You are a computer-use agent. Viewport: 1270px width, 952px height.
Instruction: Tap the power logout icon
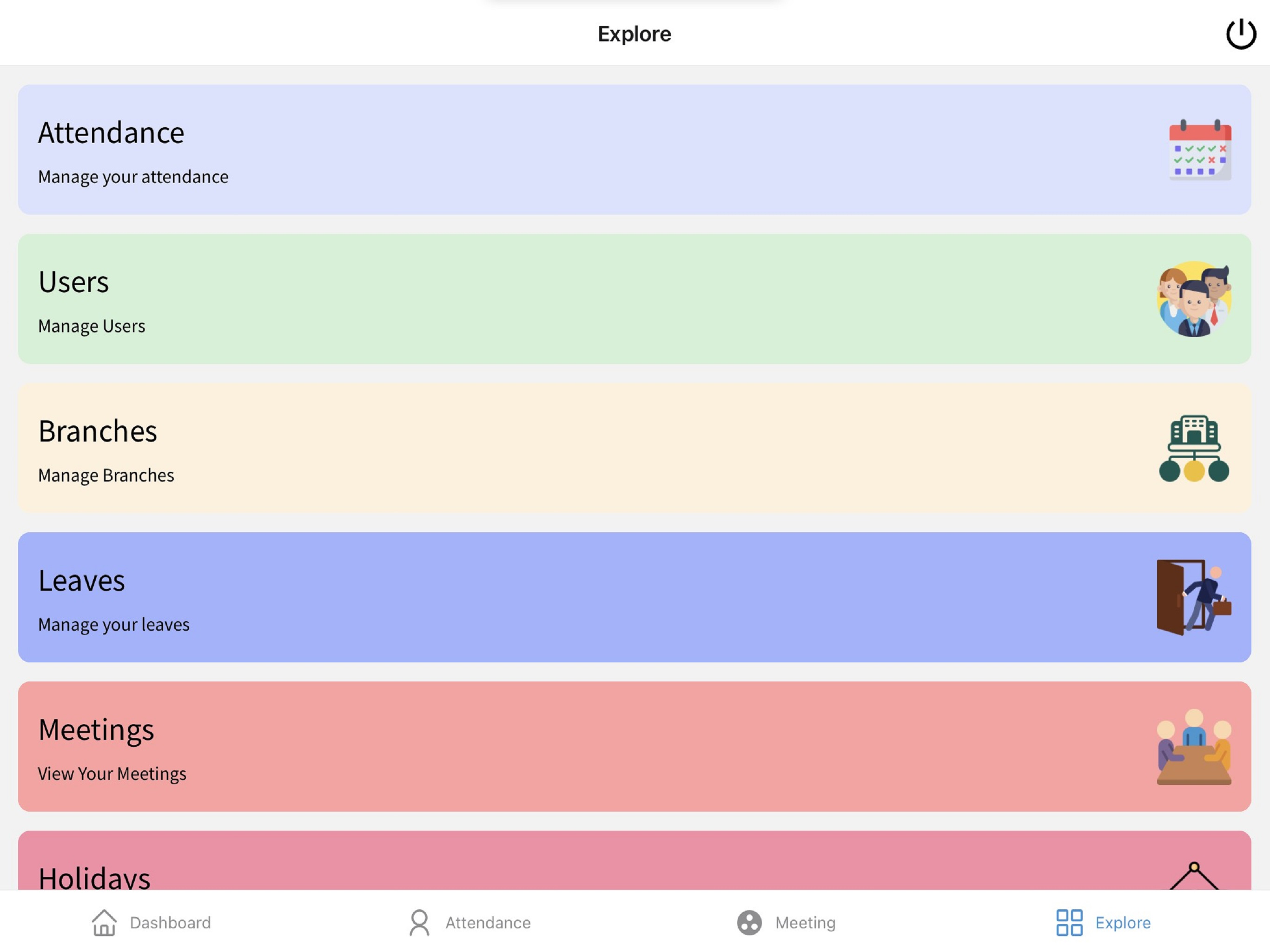click(1241, 34)
